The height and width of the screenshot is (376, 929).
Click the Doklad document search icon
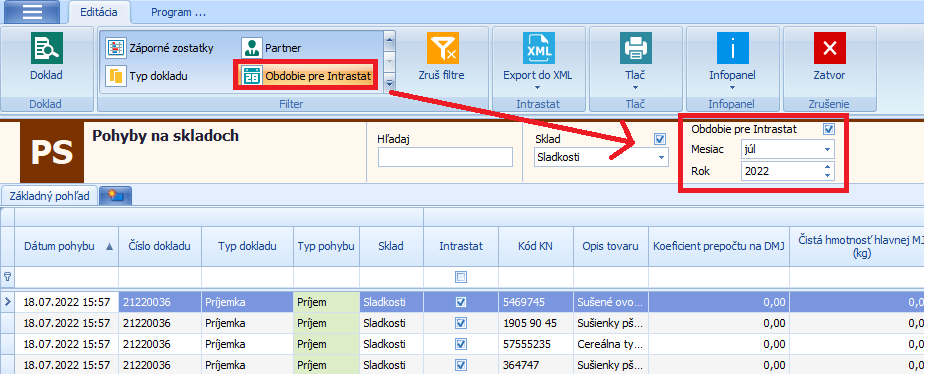[x=47, y=49]
